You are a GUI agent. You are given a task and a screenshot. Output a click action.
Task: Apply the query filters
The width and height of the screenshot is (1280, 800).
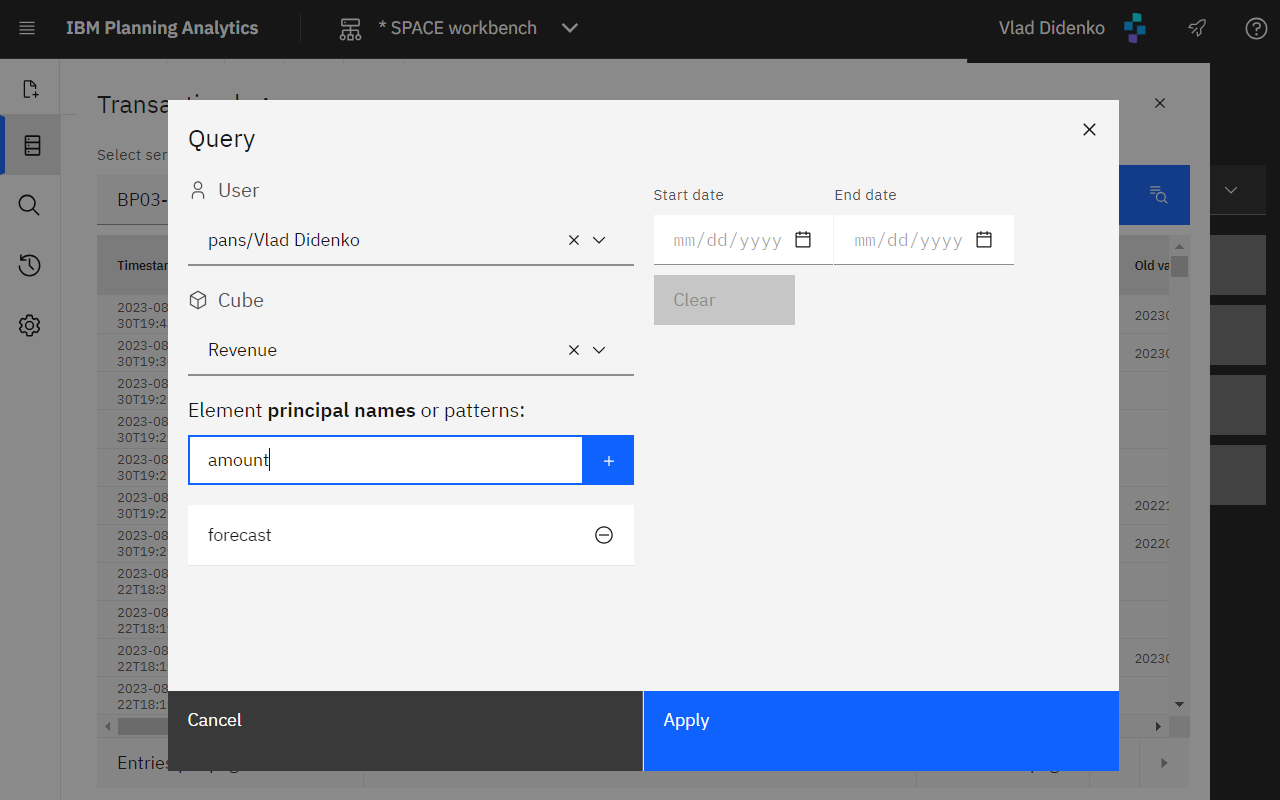[x=881, y=731]
